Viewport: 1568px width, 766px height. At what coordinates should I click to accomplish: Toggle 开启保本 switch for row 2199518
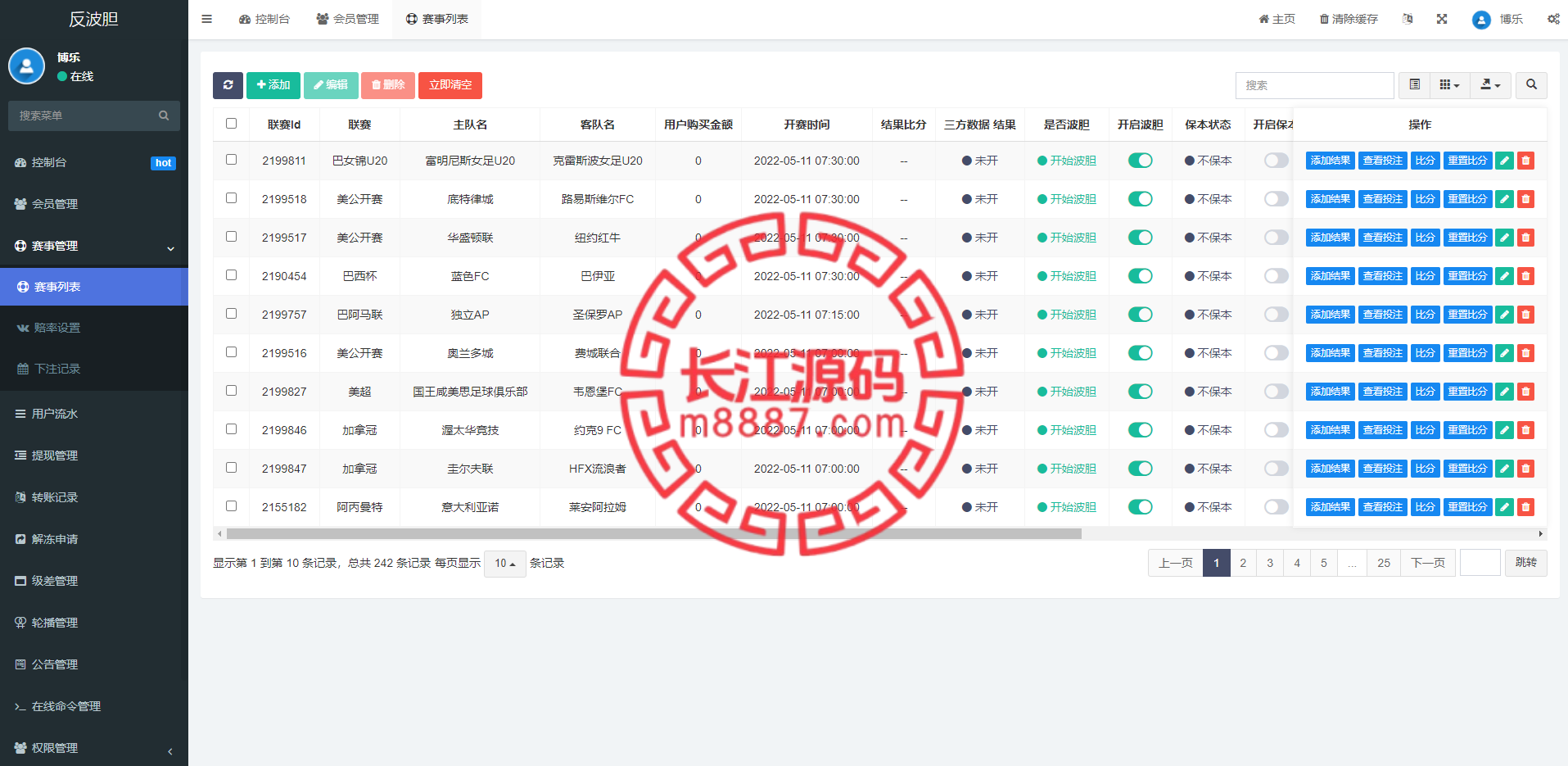click(x=1276, y=199)
